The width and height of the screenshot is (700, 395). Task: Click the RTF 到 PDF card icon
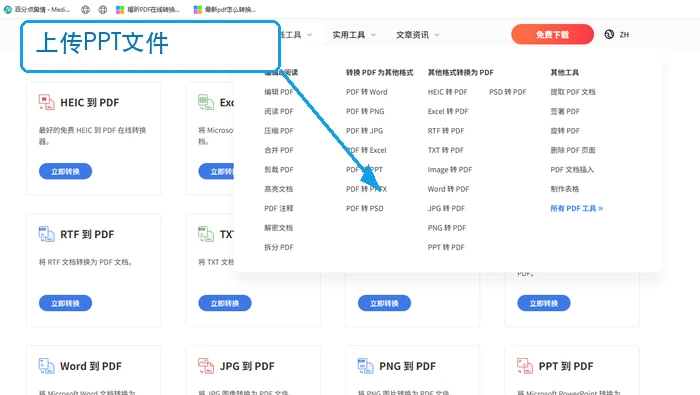(46, 234)
